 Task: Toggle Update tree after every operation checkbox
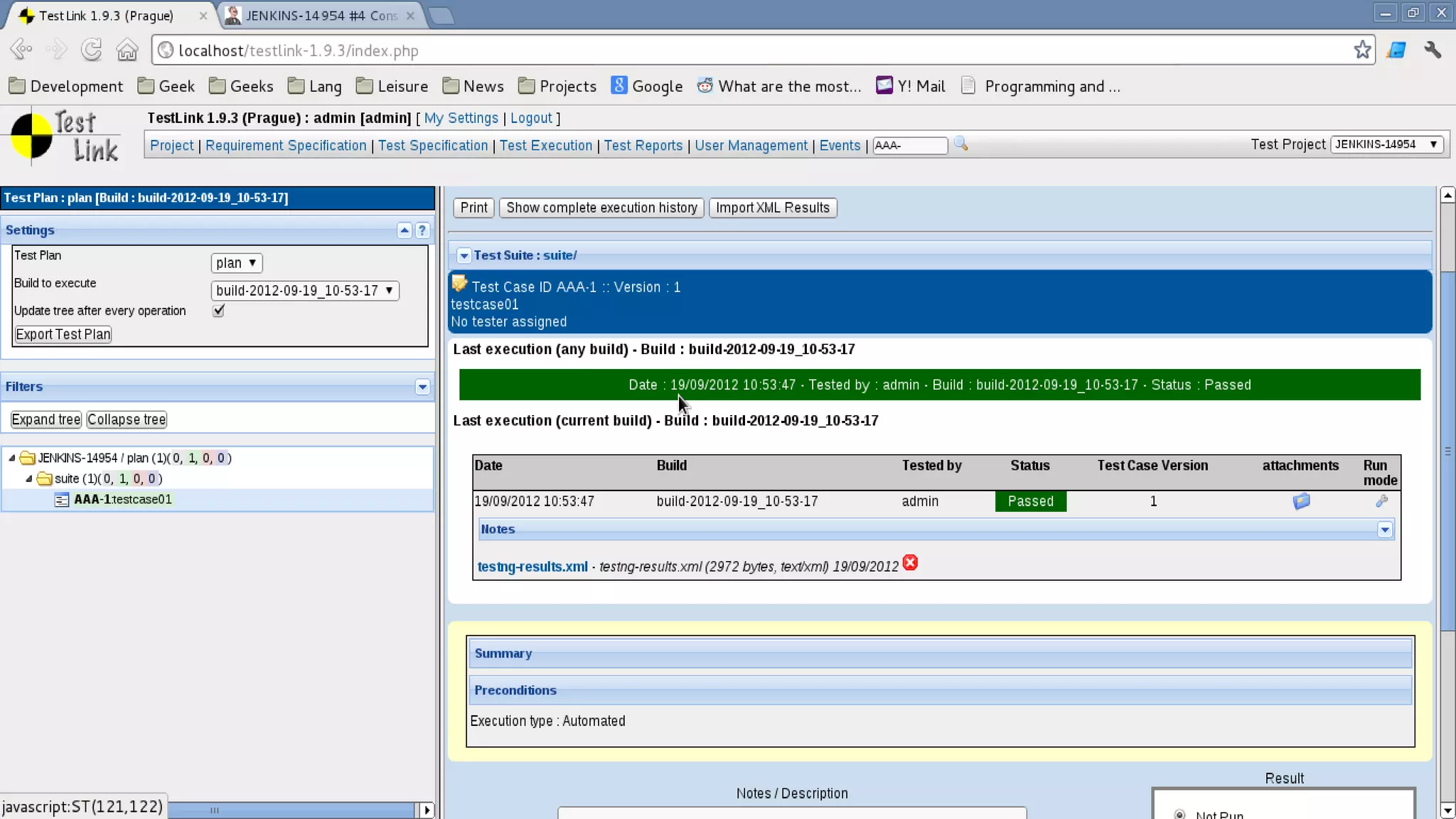[x=218, y=311]
